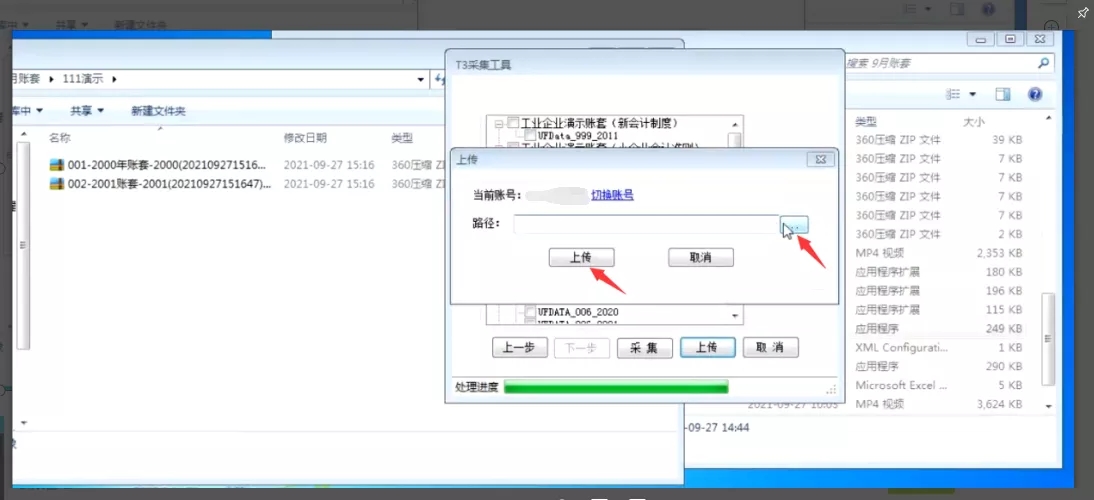Click tree list scroll-down arrow
The width and height of the screenshot is (1094, 500).
(x=735, y=317)
